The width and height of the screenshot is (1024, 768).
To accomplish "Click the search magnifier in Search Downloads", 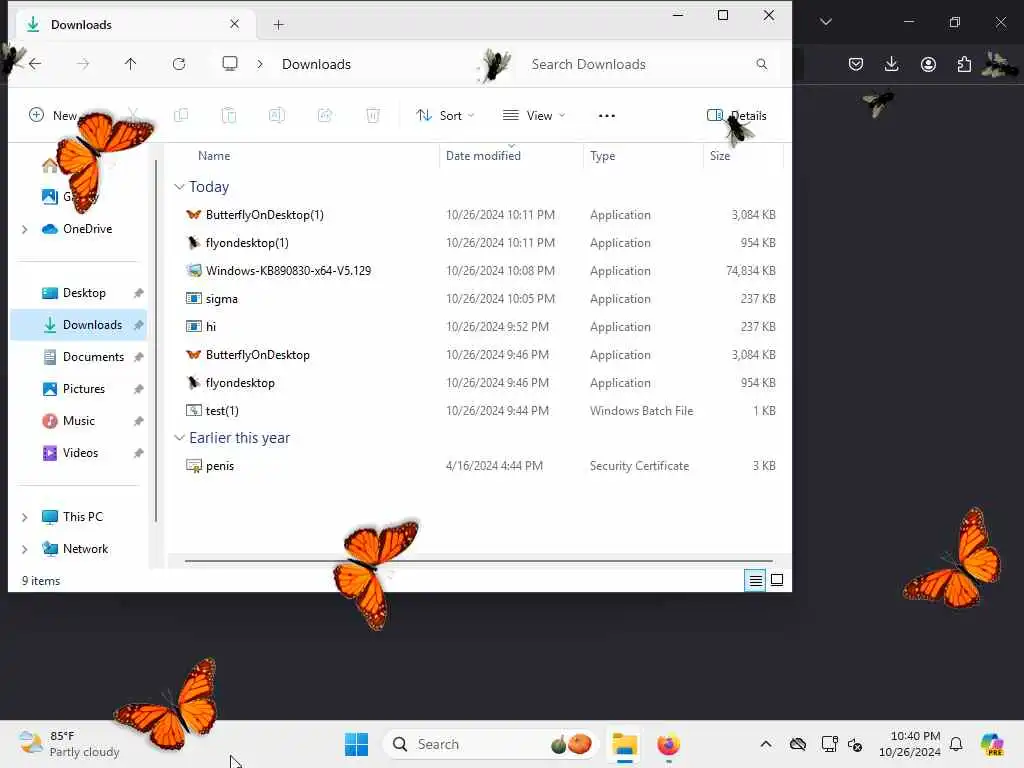I will point(761,64).
